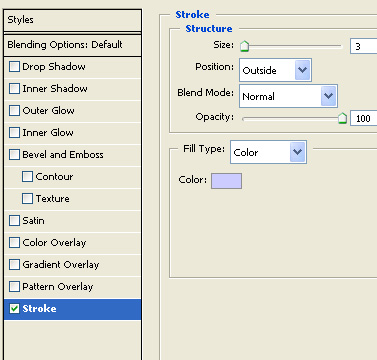
Task: Select the Styles panel header
Action: pos(73,20)
